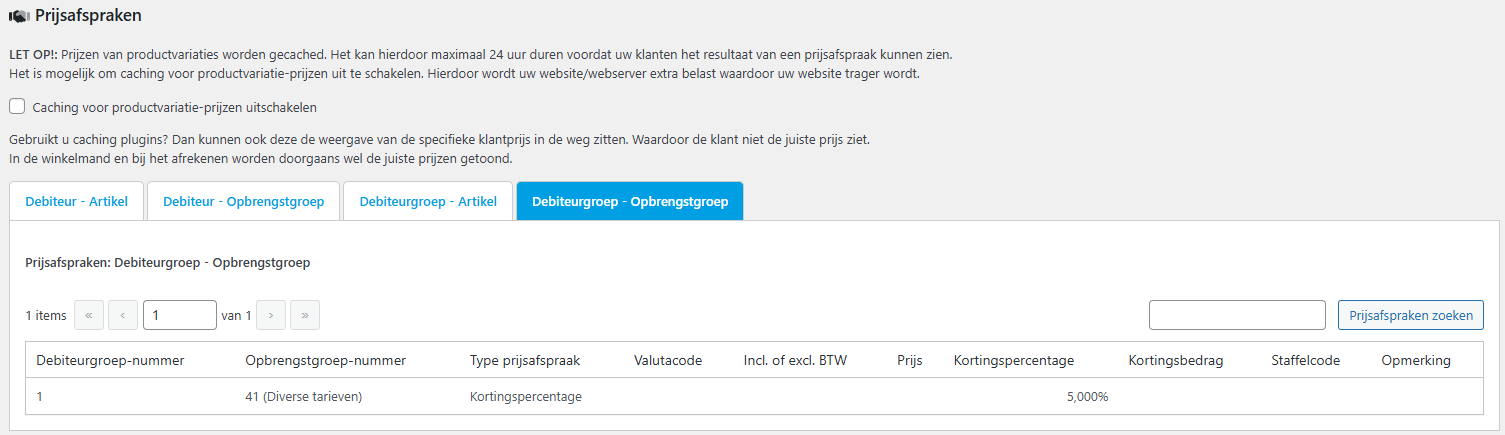Click the 41 (Diverse tarieven) cell
The image size is (1505, 435).
(303, 396)
